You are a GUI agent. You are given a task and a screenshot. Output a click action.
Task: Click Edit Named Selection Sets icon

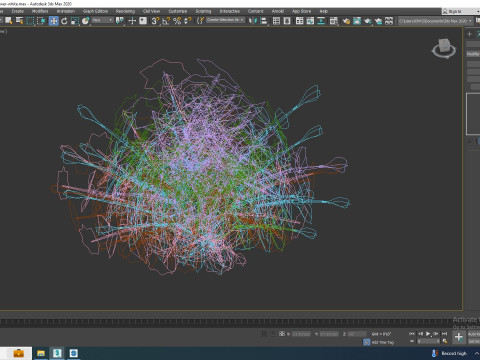(200, 21)
